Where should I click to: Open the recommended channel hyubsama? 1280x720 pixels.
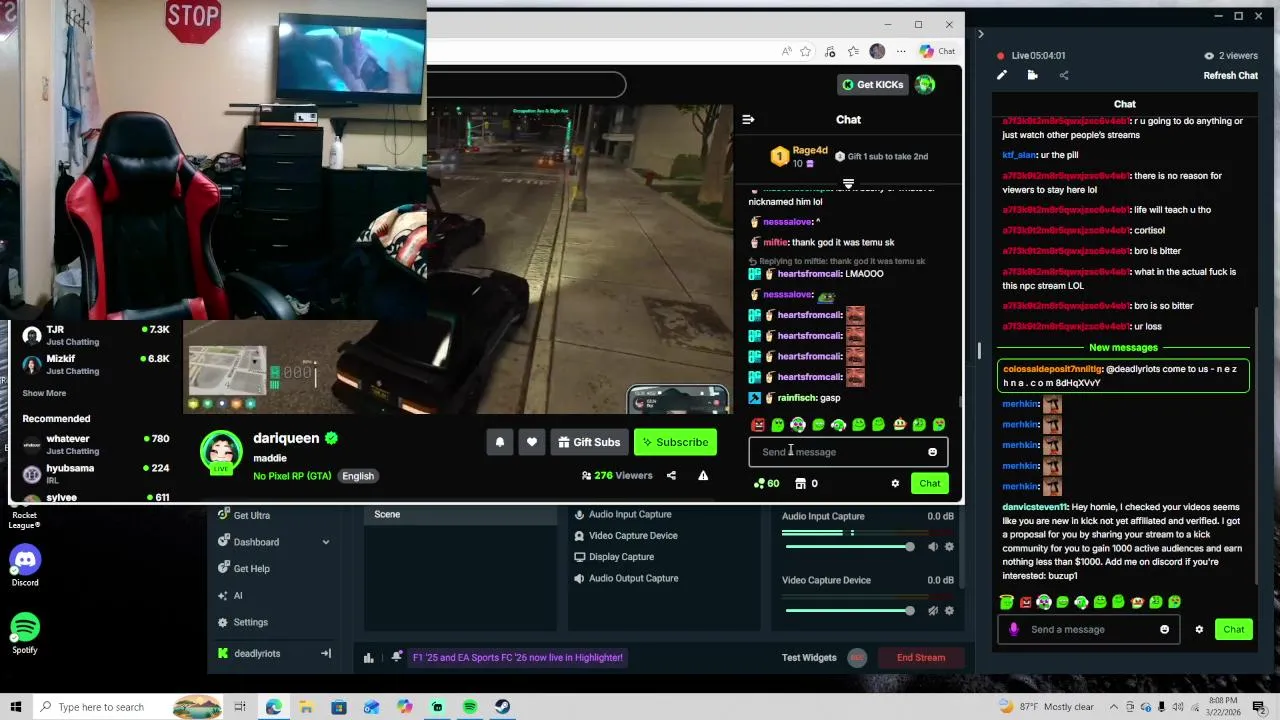(x=95, y=474)
